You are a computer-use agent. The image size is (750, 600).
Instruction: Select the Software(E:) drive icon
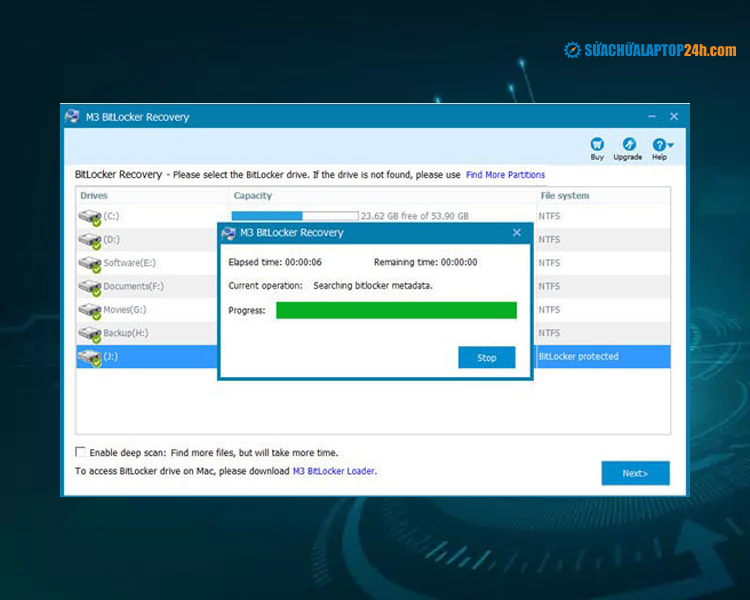(x=90, y=264)
